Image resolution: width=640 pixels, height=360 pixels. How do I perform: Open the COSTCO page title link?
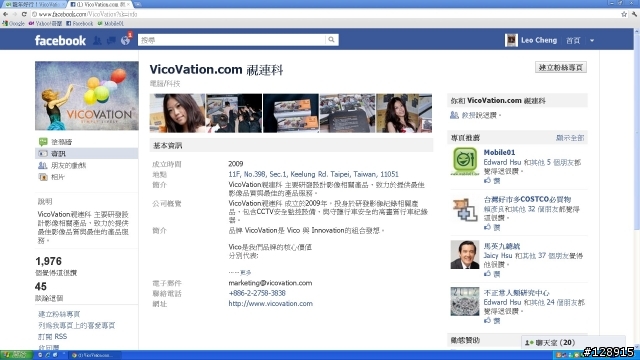(527, 199)
